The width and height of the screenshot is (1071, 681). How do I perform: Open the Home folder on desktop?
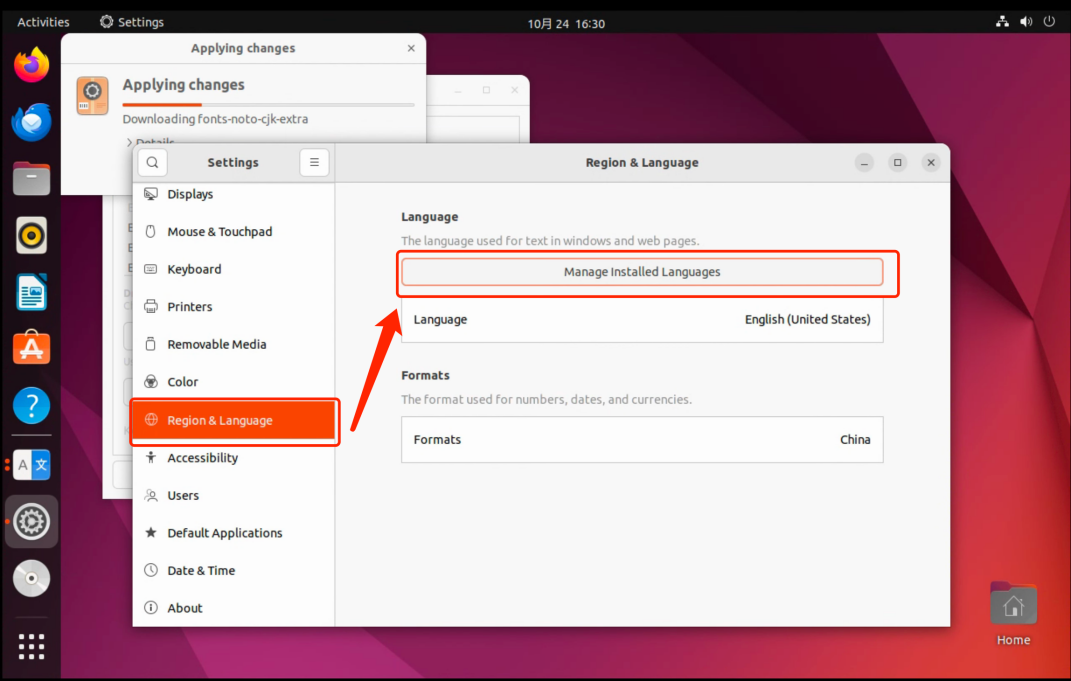click(1013, 614)
